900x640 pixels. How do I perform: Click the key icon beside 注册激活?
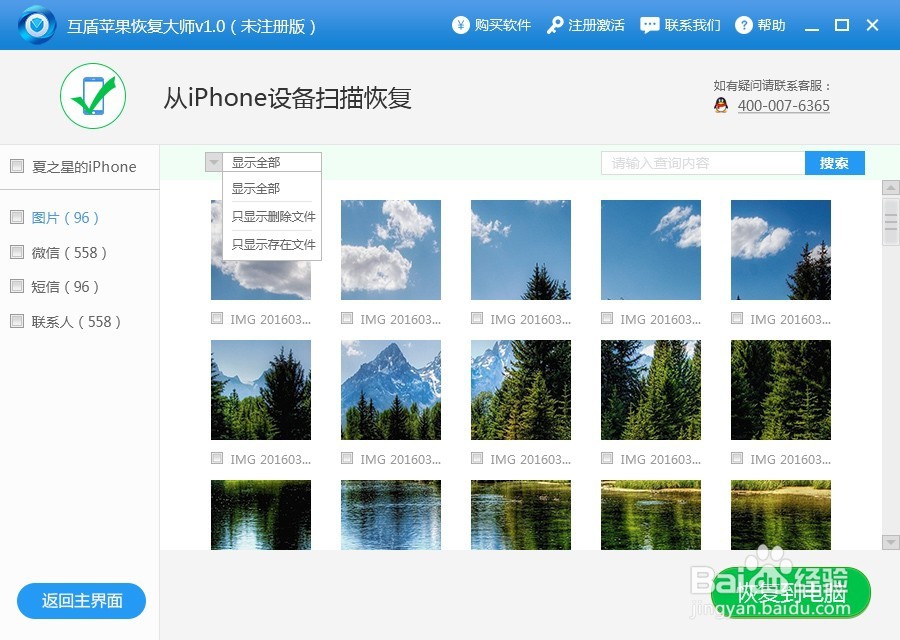[x=554, y=25]
